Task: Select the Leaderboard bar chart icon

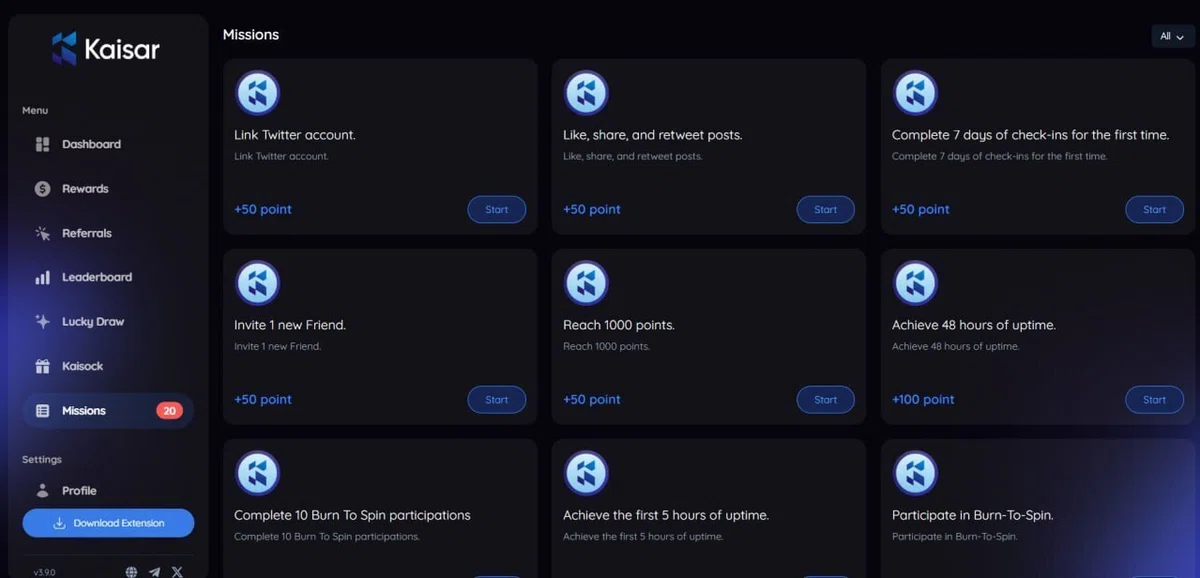Action: [x=42, y=278]
